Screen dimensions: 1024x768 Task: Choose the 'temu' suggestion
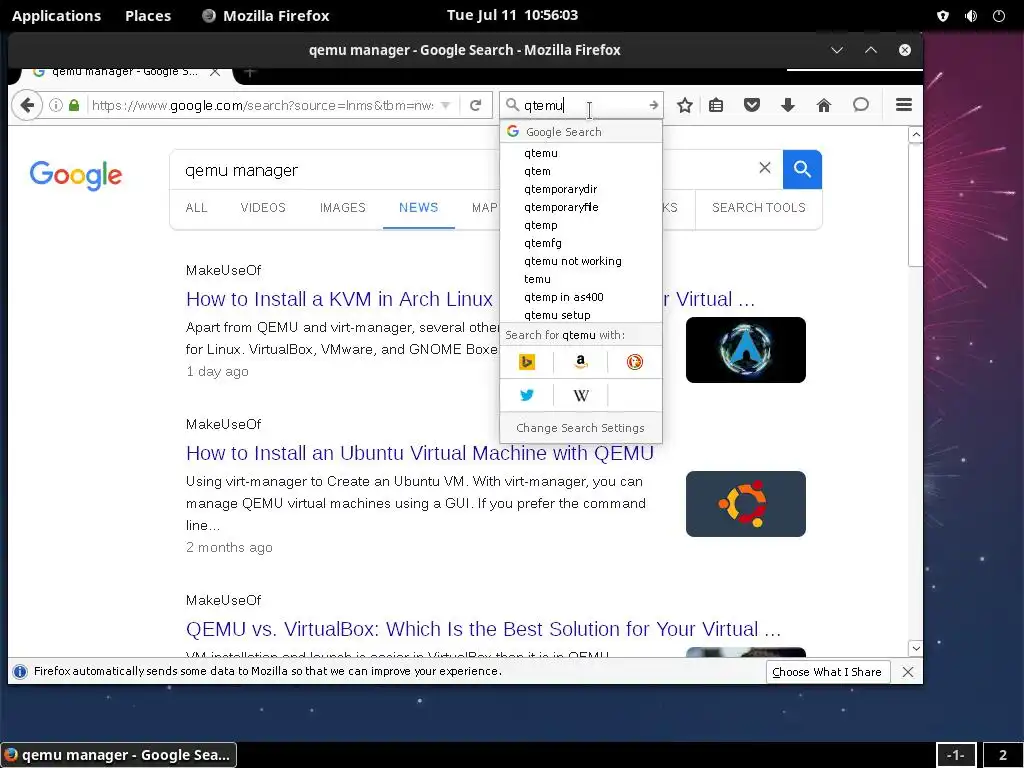(581, 279)
